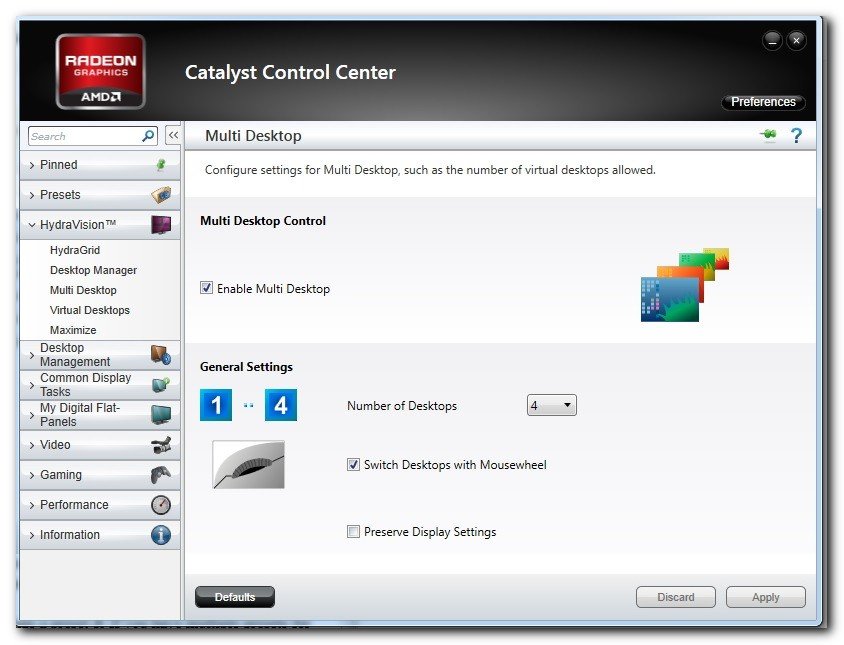Click the Desktop Management icon

click(161, 355)
